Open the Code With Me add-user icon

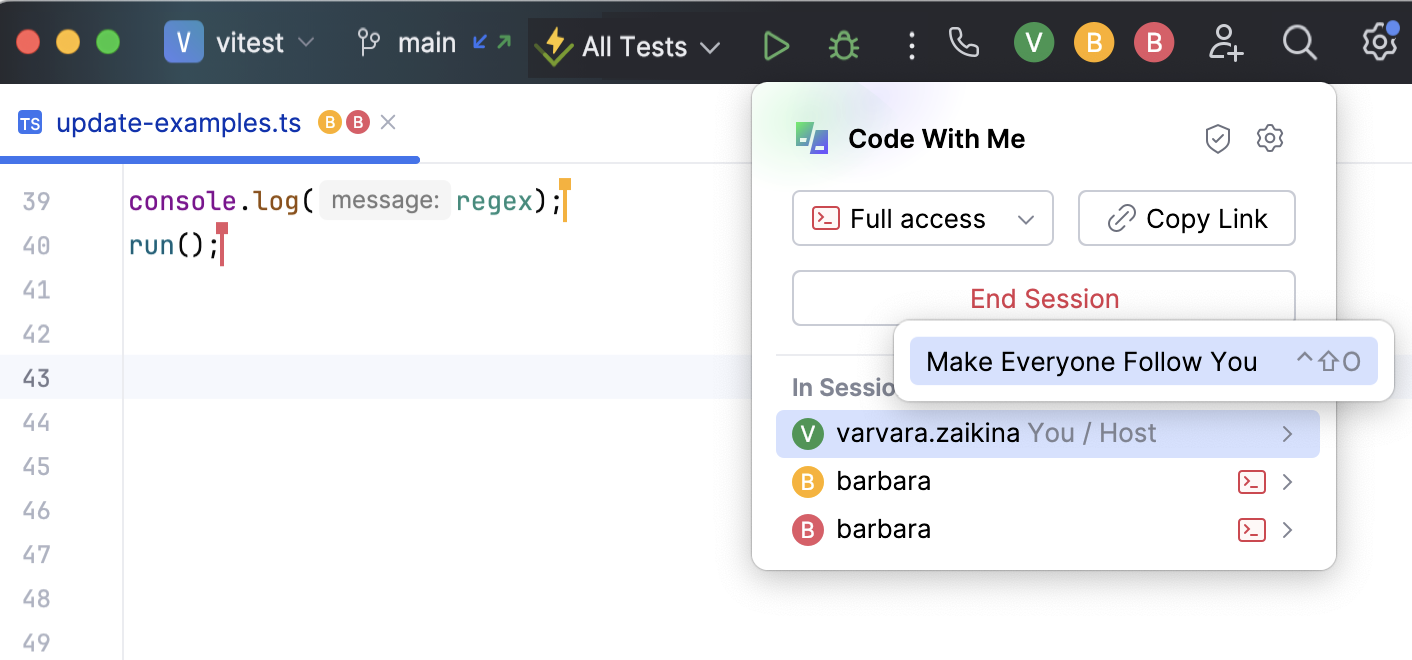pos(1225,43)
